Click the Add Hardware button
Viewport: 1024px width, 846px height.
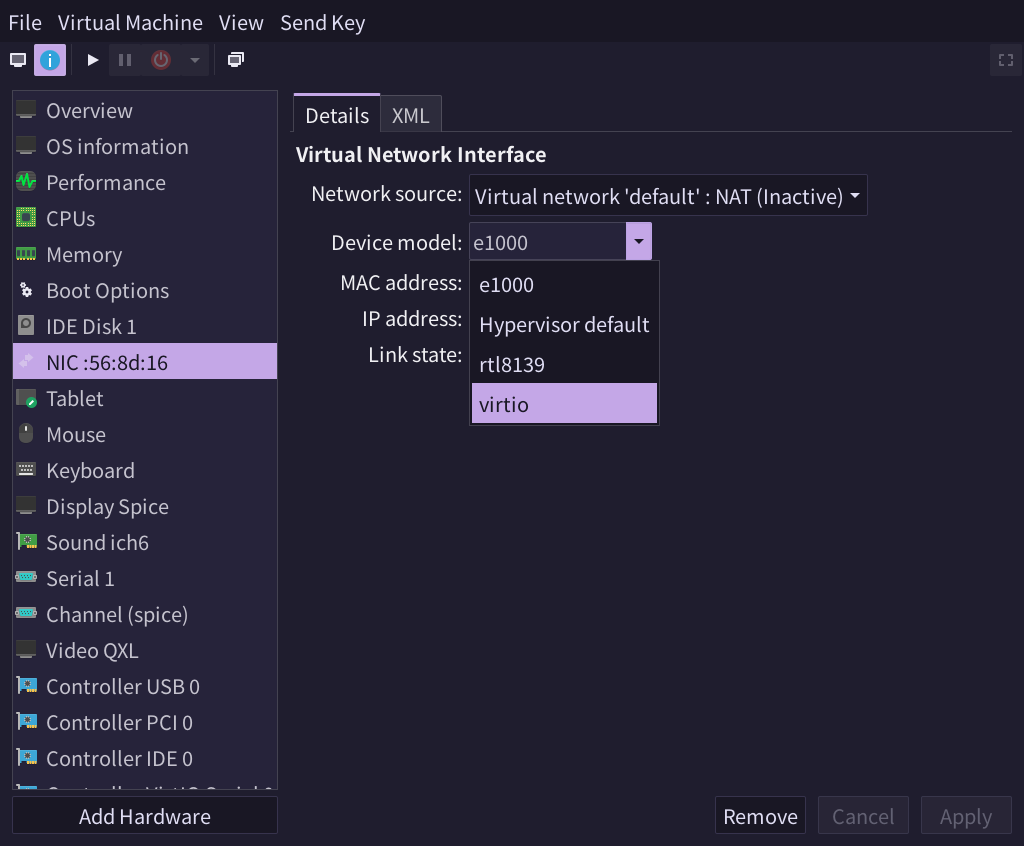(x=144, y=815)
